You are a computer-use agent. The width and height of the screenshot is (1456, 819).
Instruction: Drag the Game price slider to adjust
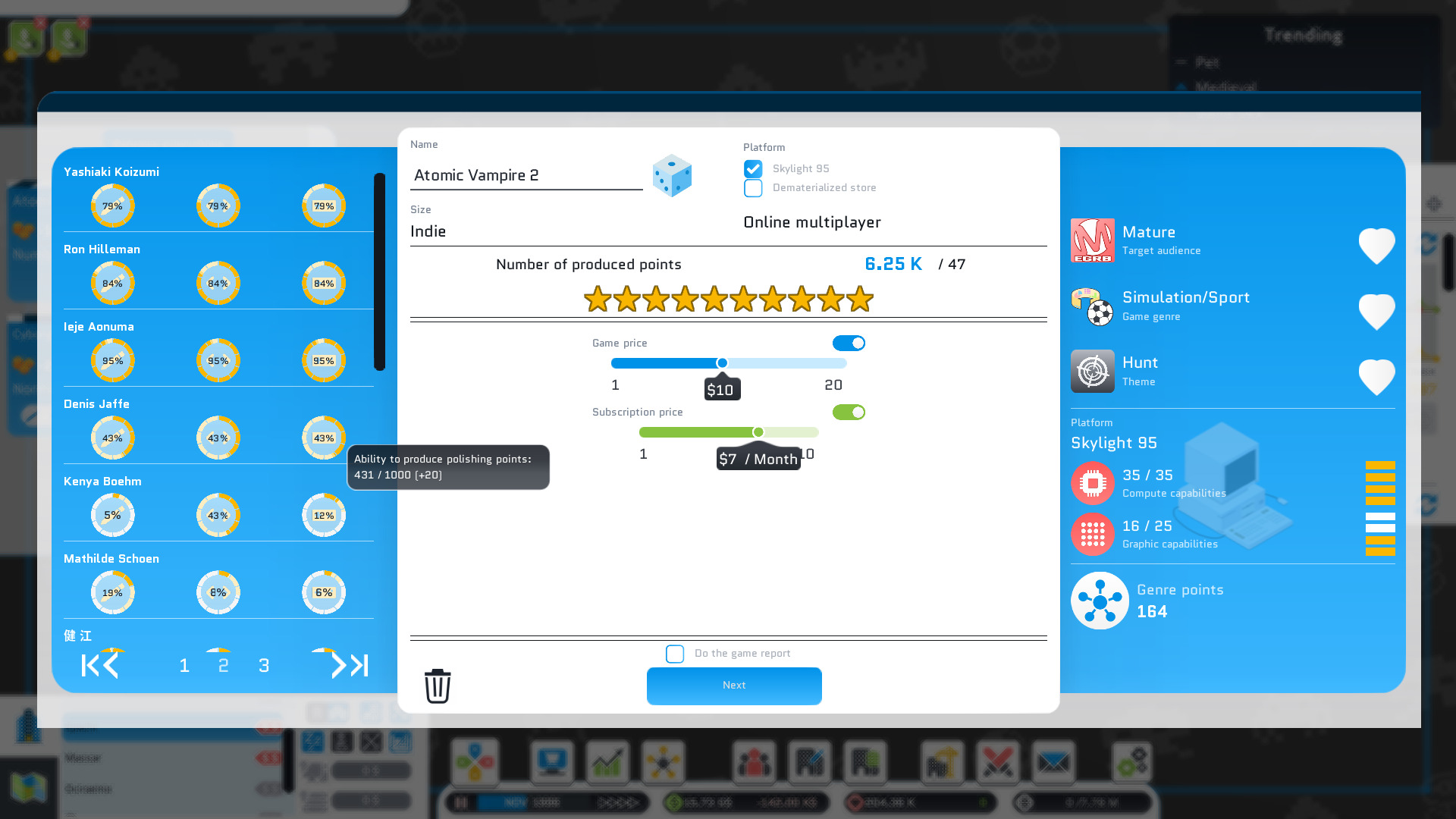[x=722, y=363]
